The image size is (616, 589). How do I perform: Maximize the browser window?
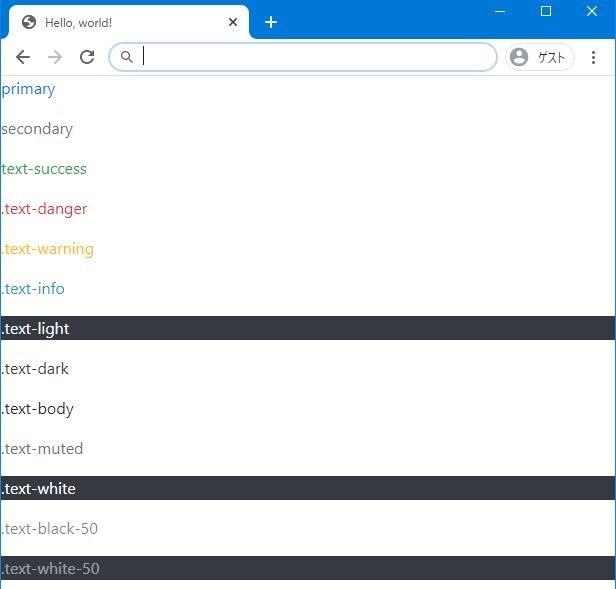coord(546,11)
